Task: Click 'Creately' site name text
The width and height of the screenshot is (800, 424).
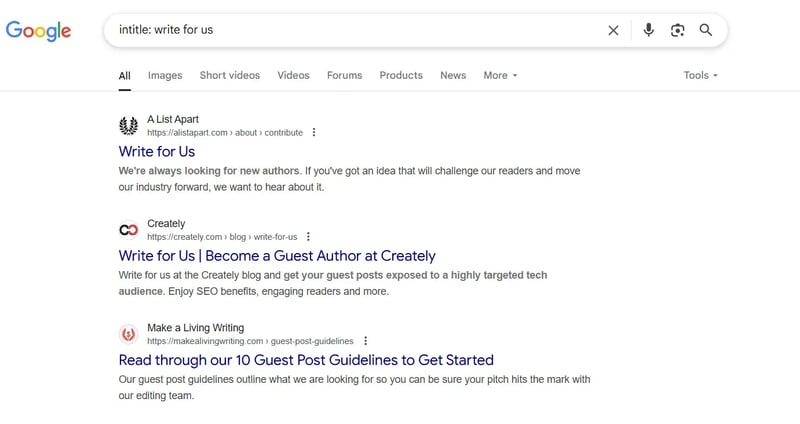Action: click(166, 223)
